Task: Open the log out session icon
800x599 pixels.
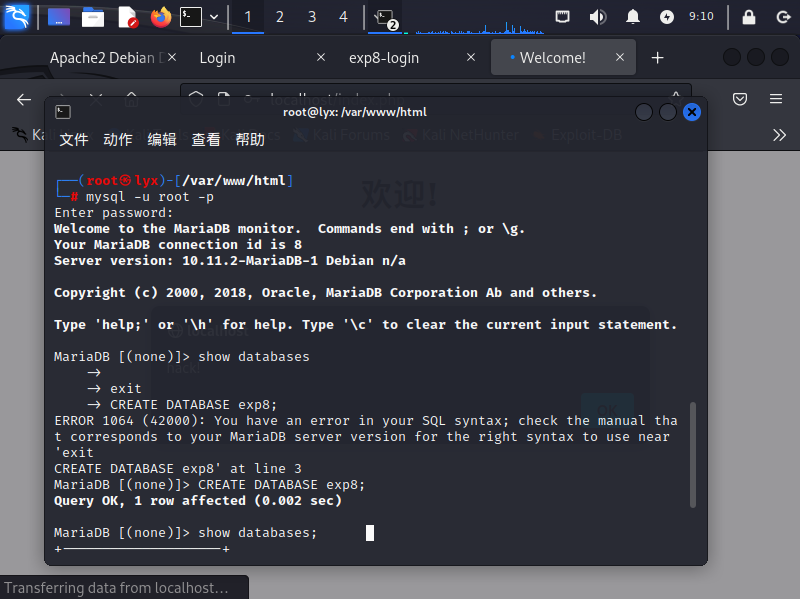Action: [783, 17]
